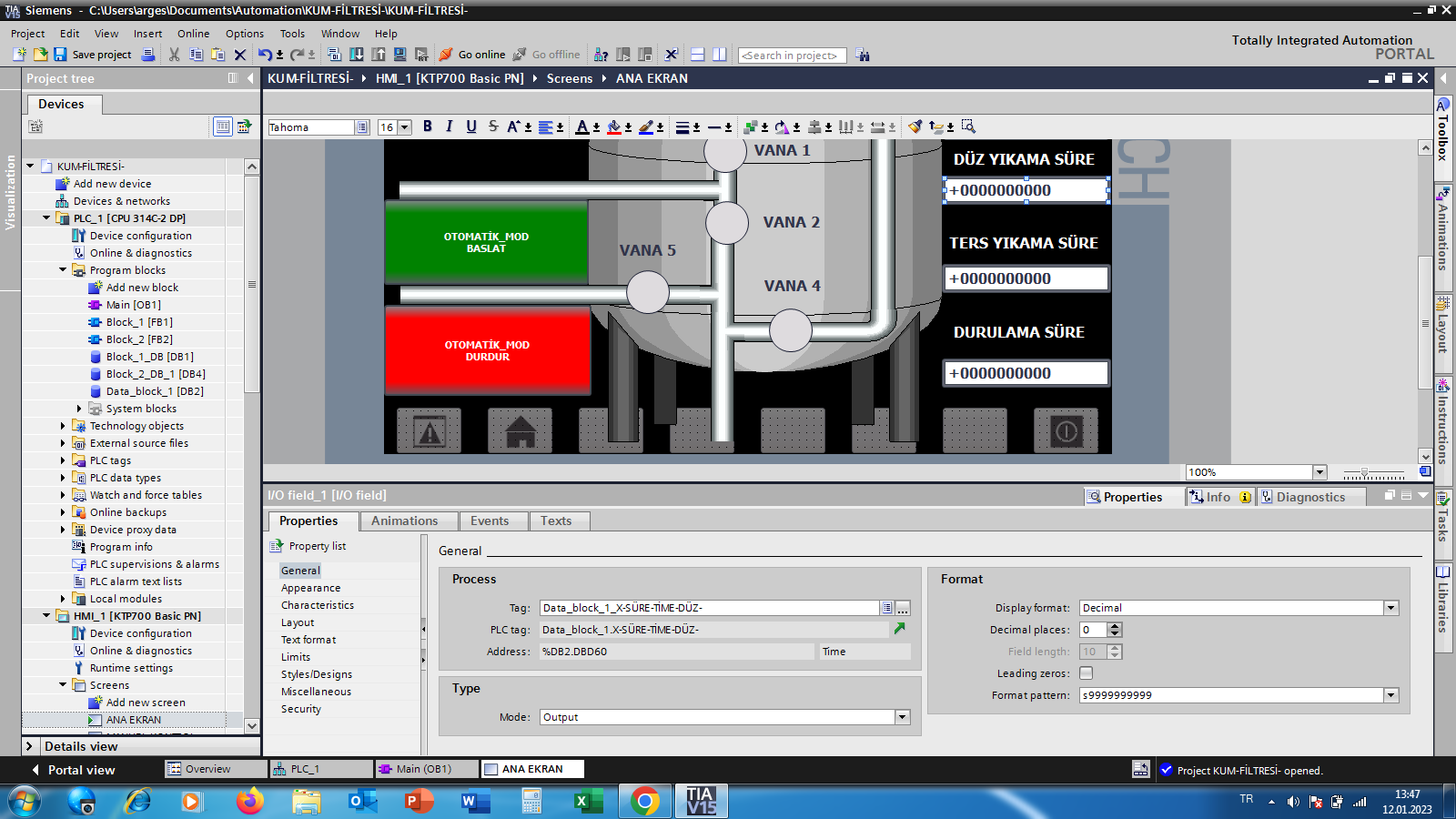Click the format painter brush icon
The height and width of the screenshot is (819, 1456).
point(915,126)
